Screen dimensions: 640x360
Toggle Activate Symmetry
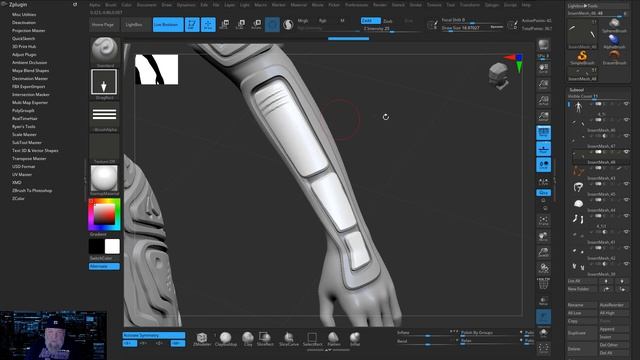coord(153,335)
